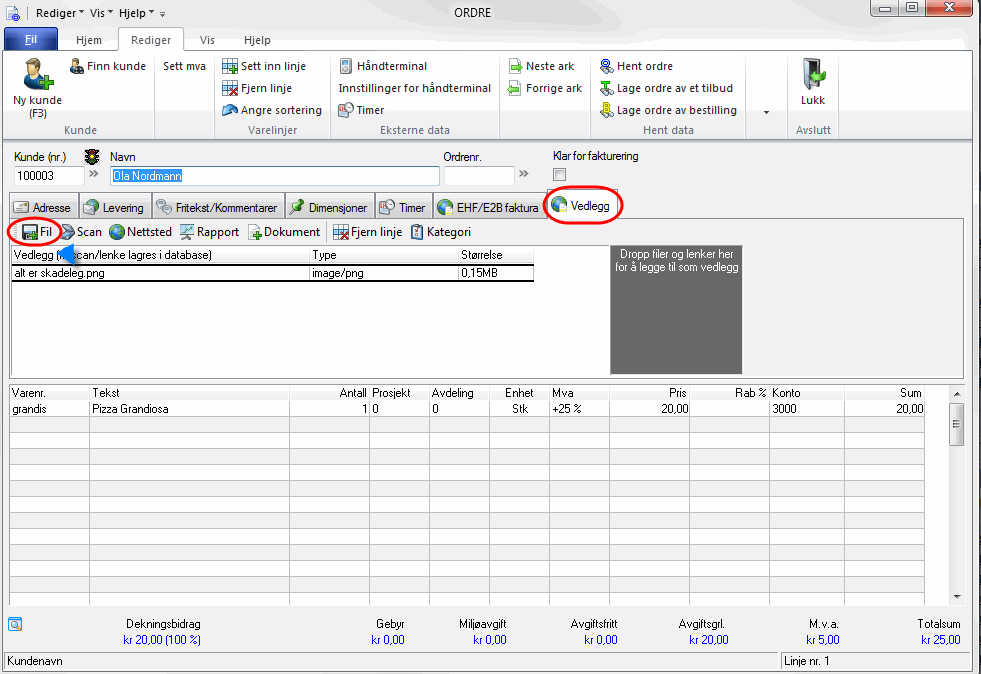Click the Lukk exit icon
Image resolution: width=981 pixels, height=674 pixels.
pyautogui.click(x=812, y=76)
